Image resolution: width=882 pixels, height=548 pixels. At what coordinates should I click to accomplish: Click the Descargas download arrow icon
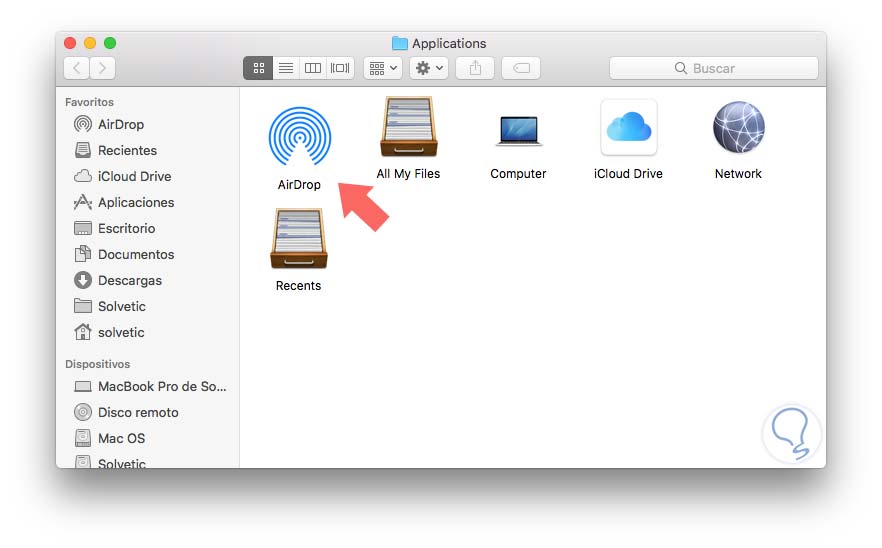pyautogui.click(x=83, y=280)
